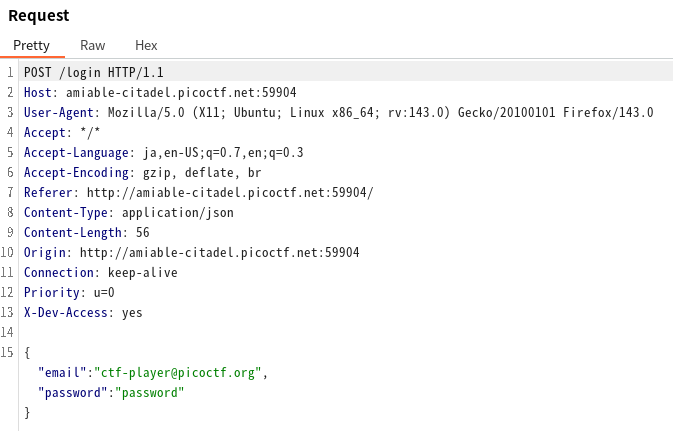Click the Origin header URL
This screenshot has width=673, height=431.
[219, 252]
